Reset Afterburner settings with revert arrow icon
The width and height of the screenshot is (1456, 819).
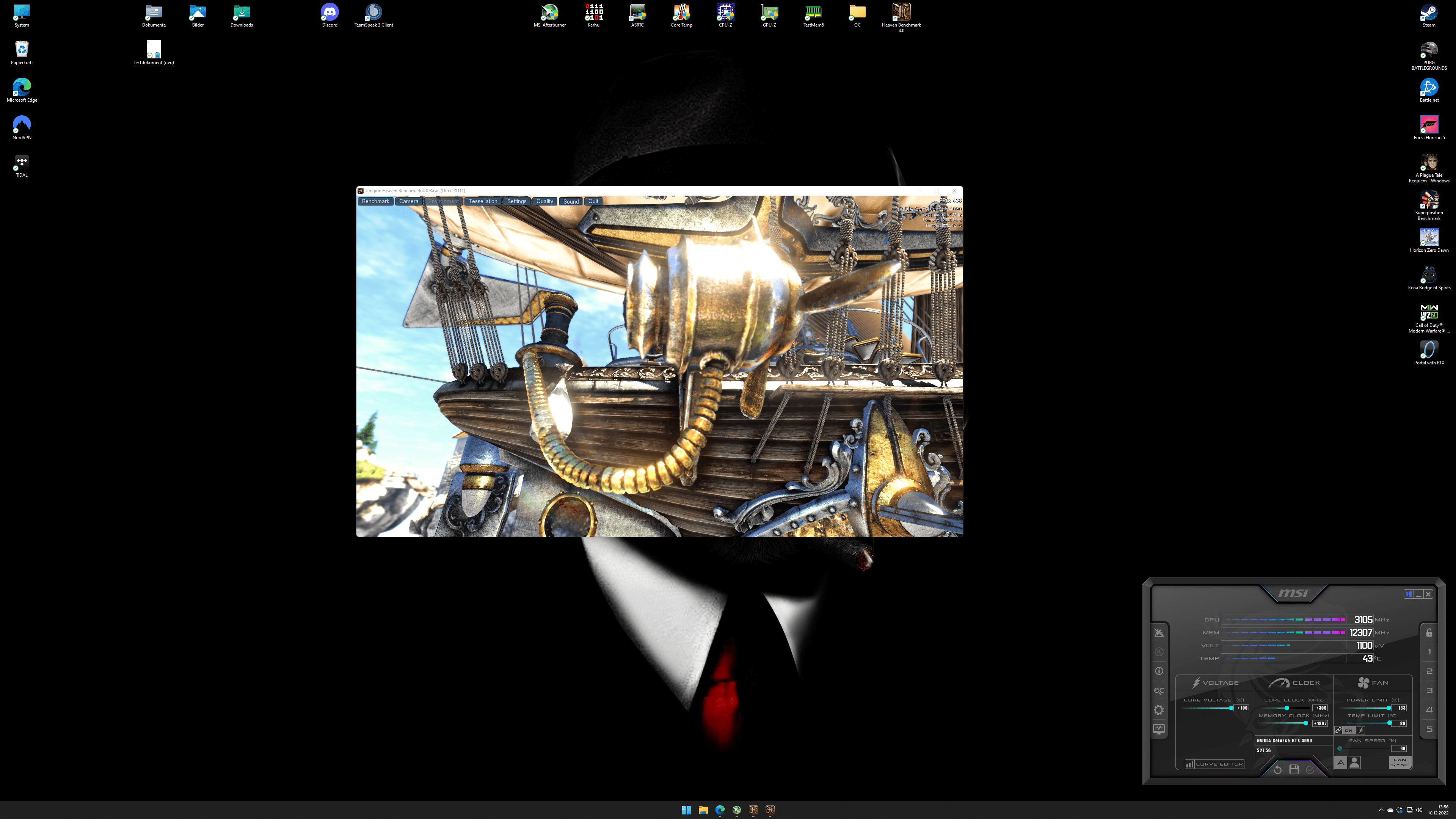tap(1277, 769)
